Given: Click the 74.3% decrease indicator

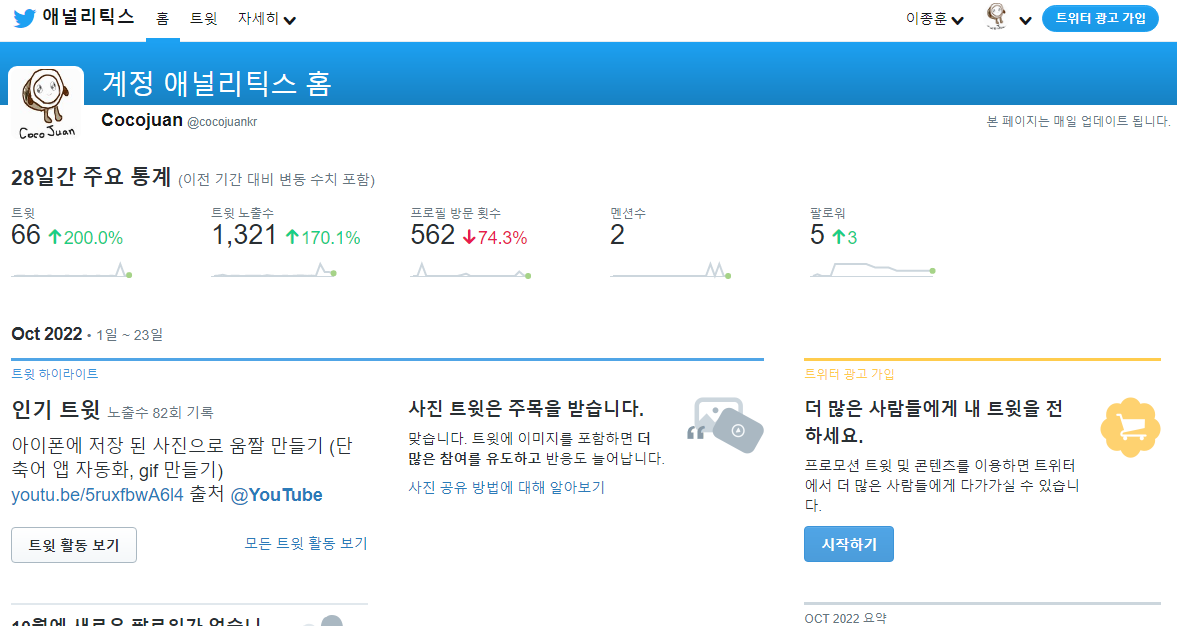Looking at the screenshot, I should 495,238.
